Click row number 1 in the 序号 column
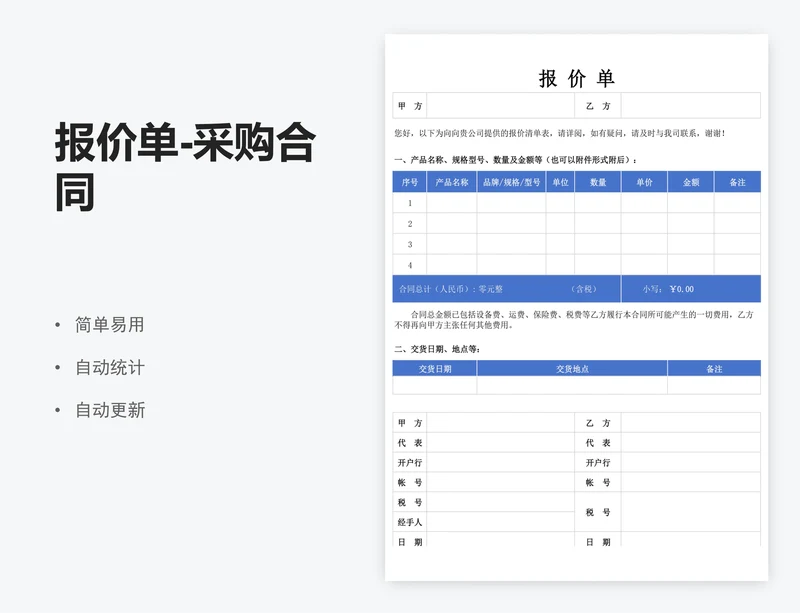800x613 pixels. click(410, 203)
